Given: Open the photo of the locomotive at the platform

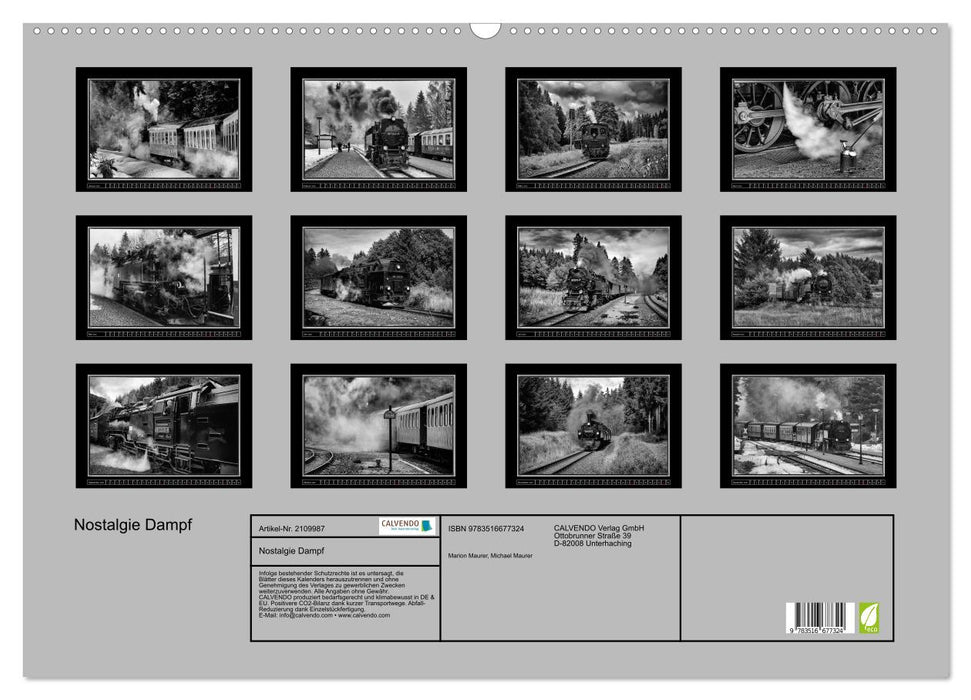Looking at the screenshot, I should tap(378, 129).
